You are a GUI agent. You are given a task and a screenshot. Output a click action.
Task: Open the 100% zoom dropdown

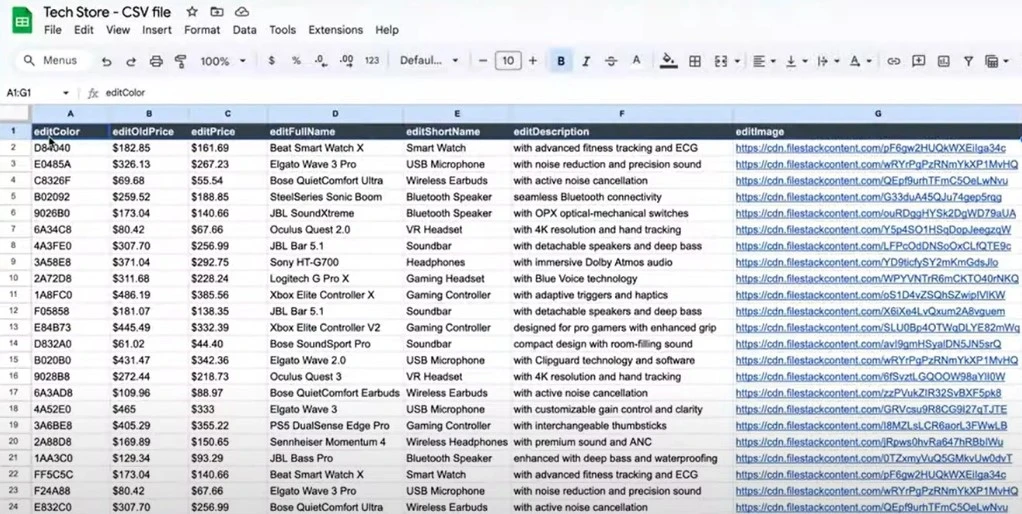click(x=223, y=61)
